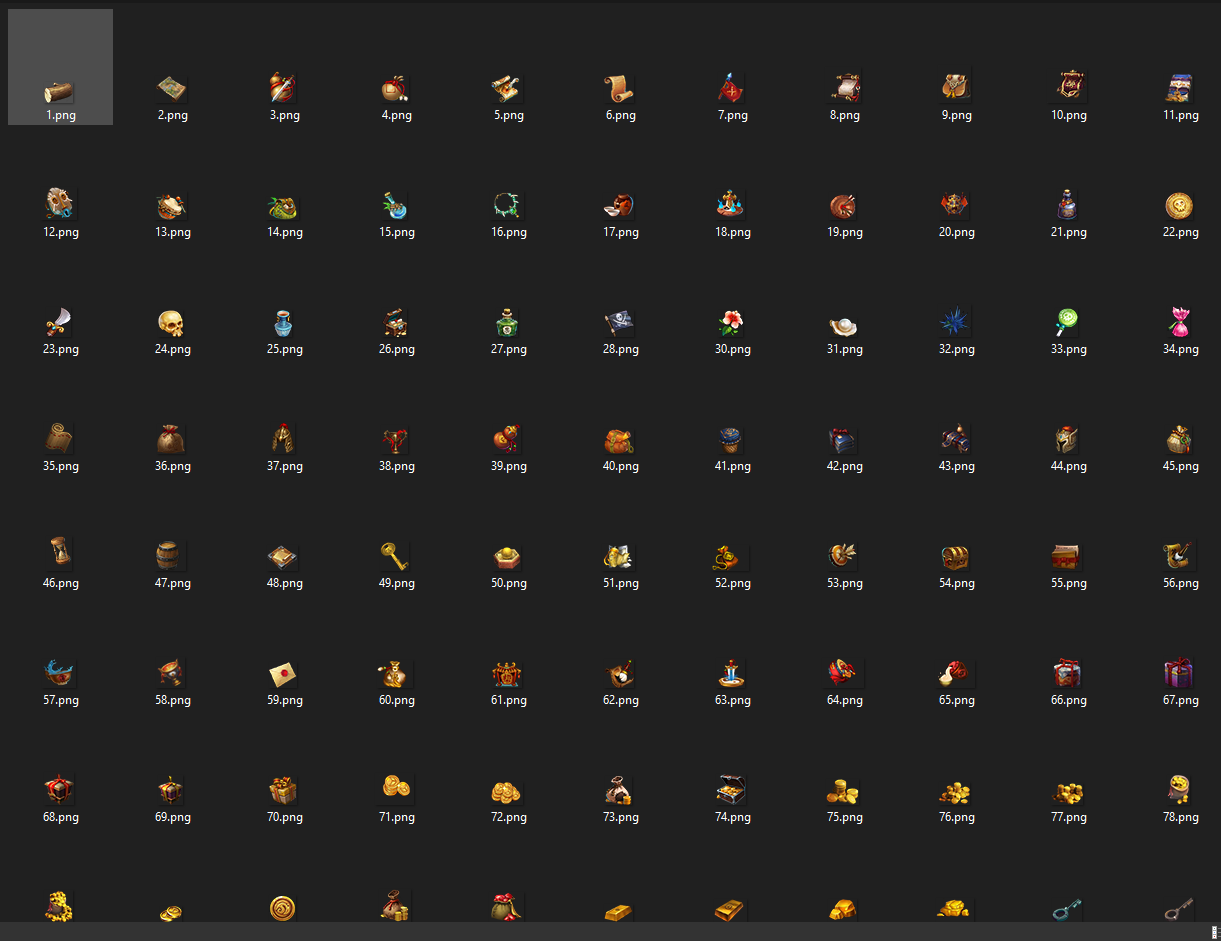Select the wood log icon for 1.png

coord(60,91)
